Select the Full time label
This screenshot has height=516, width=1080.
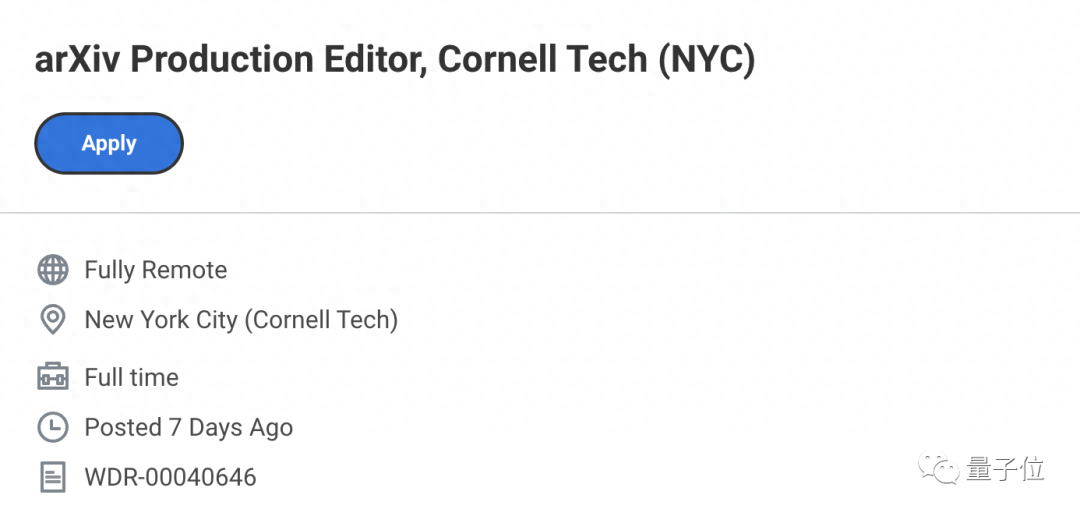coord(131,378)
